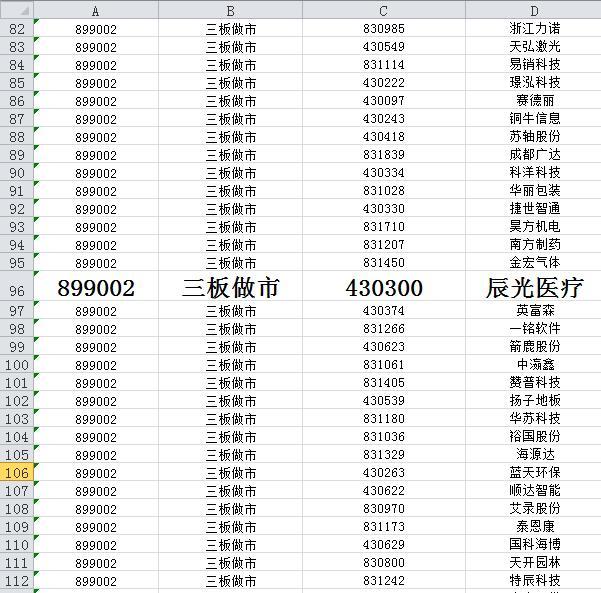Image resolution: width=601 pixels, height=593 pixels.
Task: Click cell containing 中瀛鑫
Action: click(x=534, y=364)
